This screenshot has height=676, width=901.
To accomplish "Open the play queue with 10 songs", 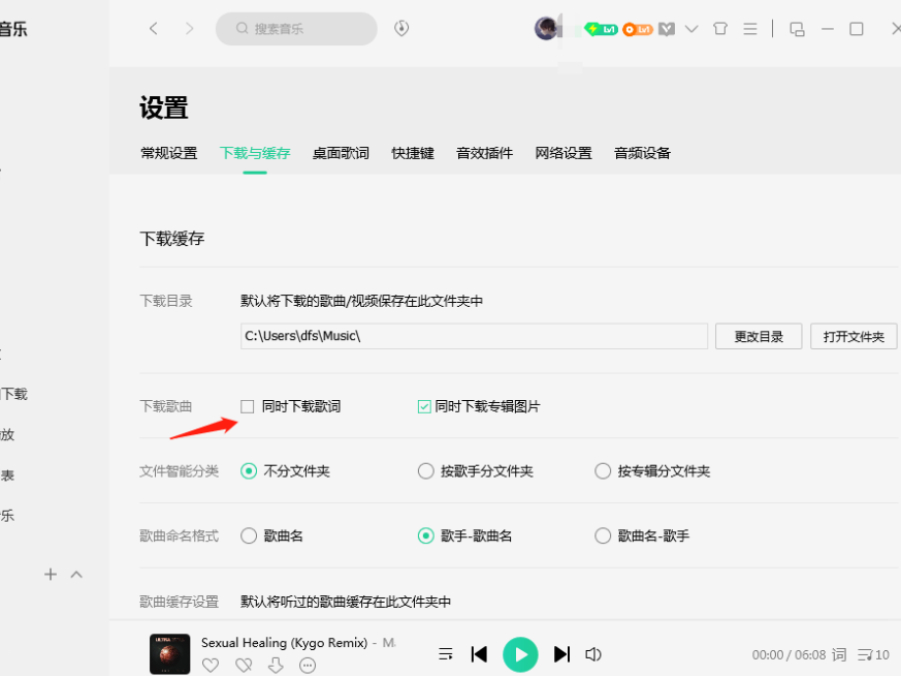I will click(x=873, y=655).
